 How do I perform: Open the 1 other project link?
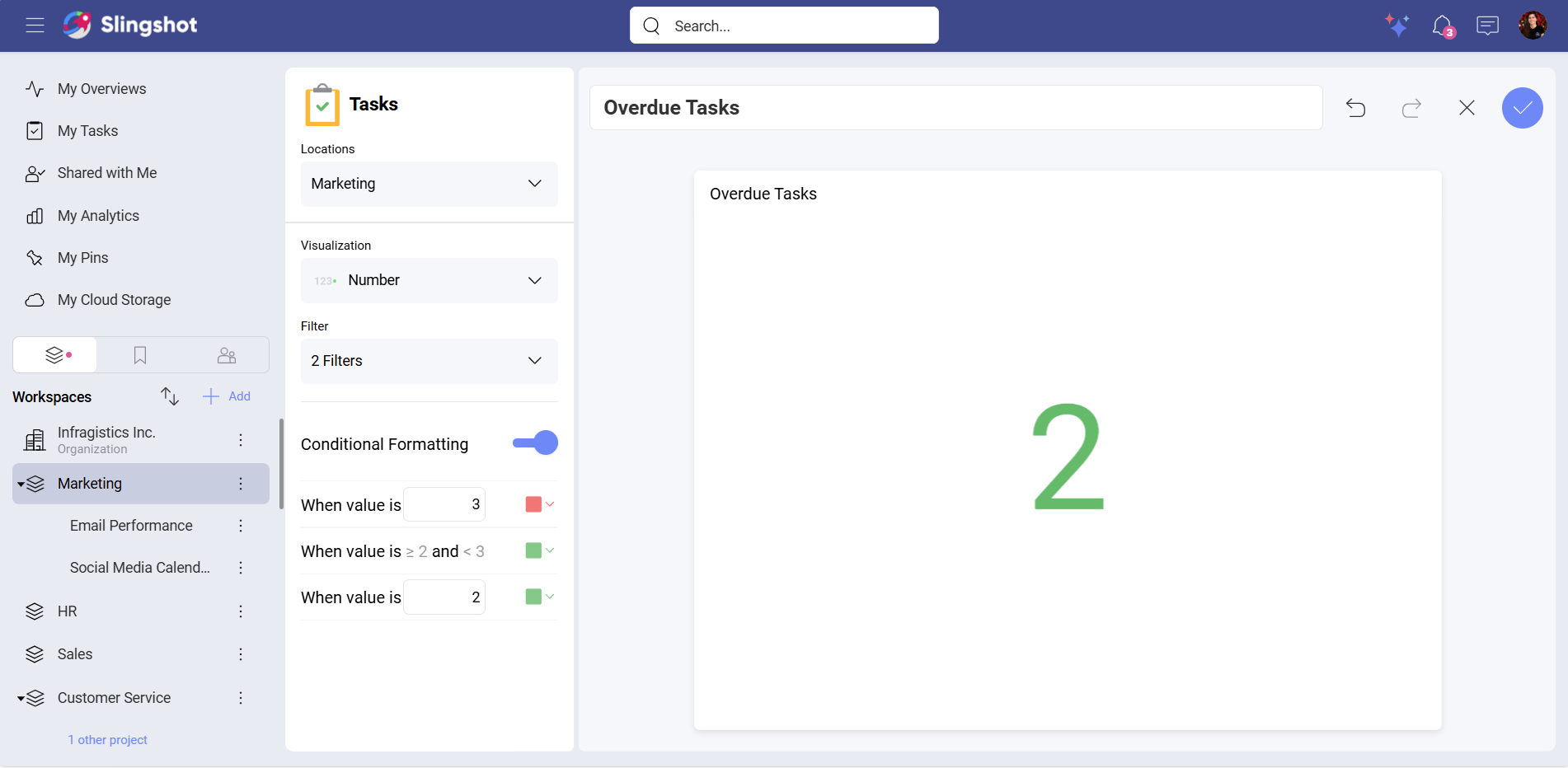[107, 739]
